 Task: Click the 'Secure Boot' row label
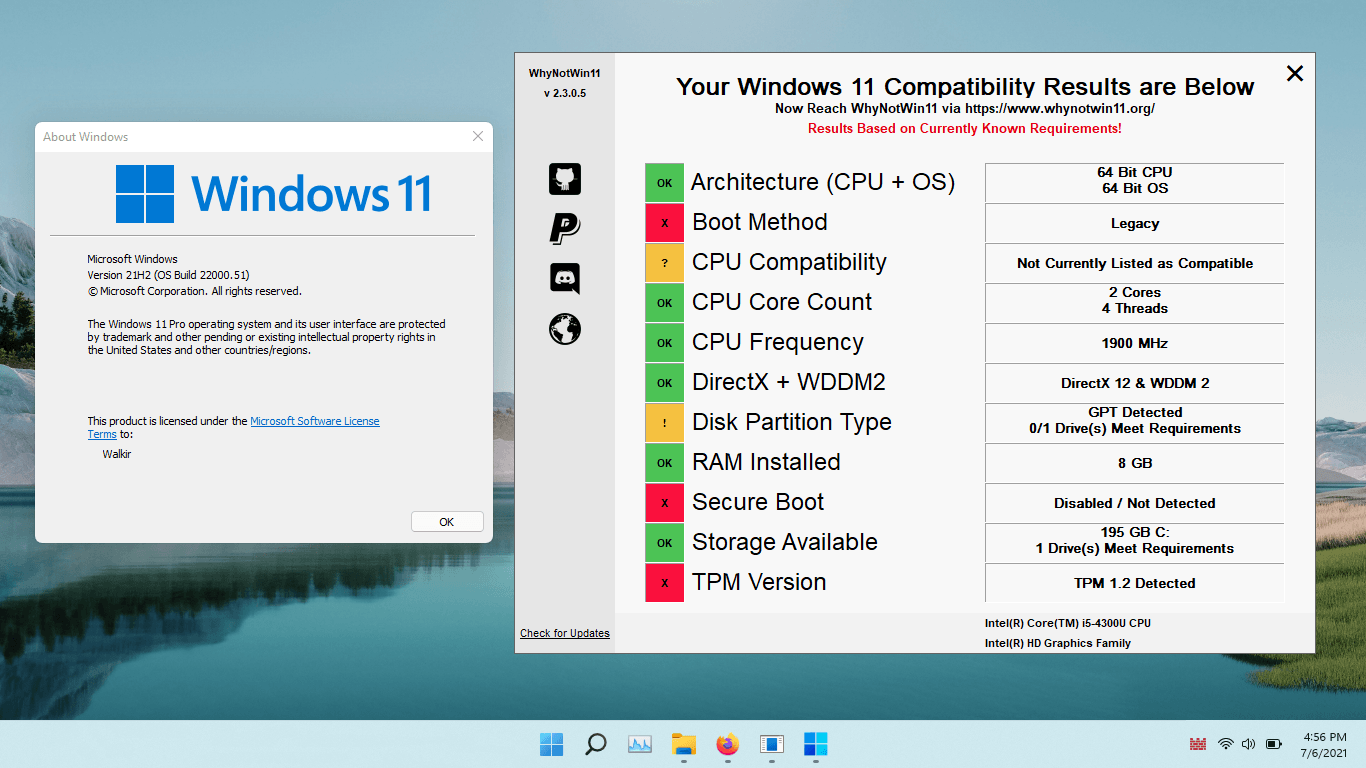[758, 502]
